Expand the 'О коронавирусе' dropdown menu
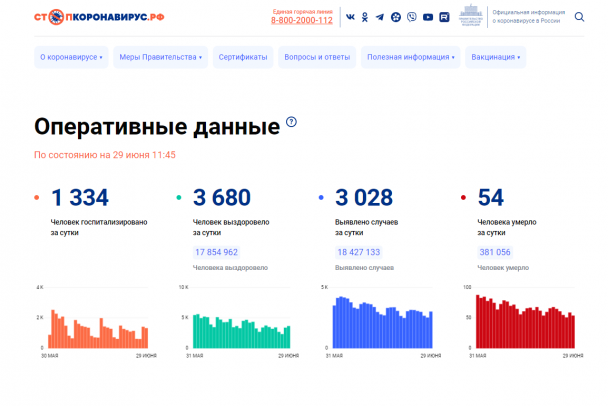Screen dimensions: 608x406 tap(71, 58)
